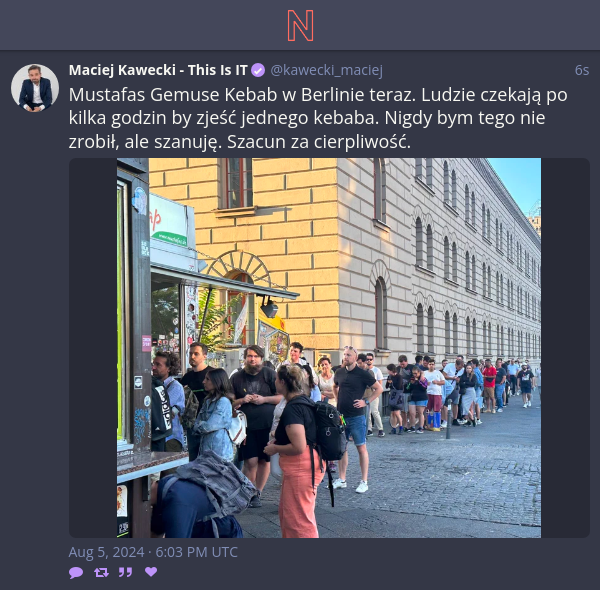Click the purple verified checkmark badge

coord(258,70)
